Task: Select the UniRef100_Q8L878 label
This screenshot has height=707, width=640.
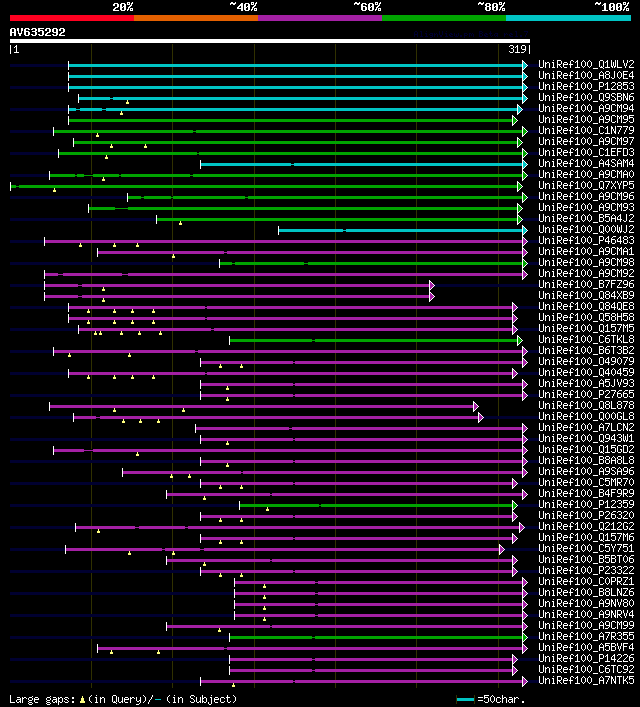Action: (x=586, y=406)
